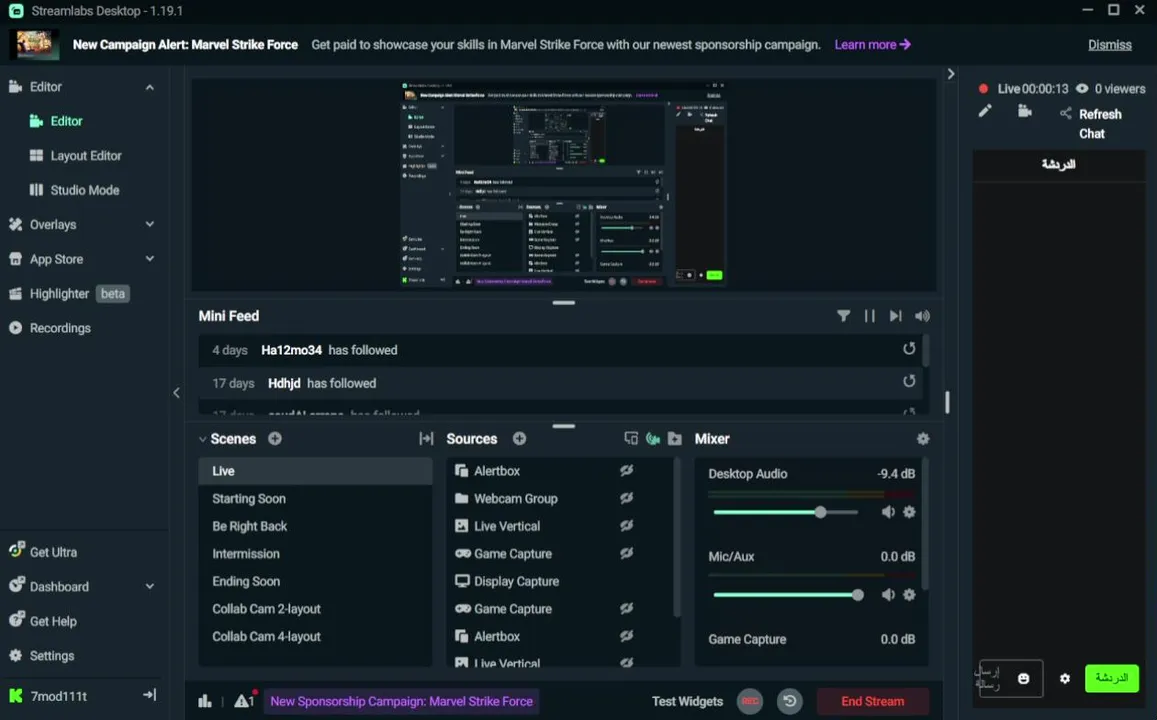
Task: Adjust the Desktop Audio volume slider
Action: click(x=785, y=512)
